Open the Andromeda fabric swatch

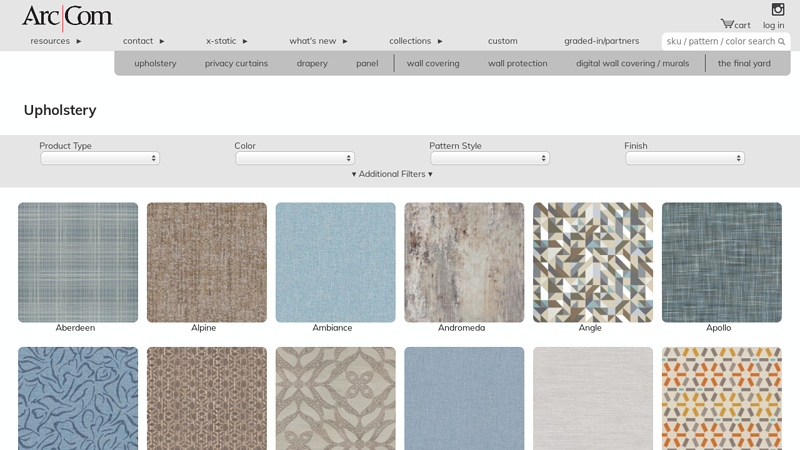tap(464, 262)
